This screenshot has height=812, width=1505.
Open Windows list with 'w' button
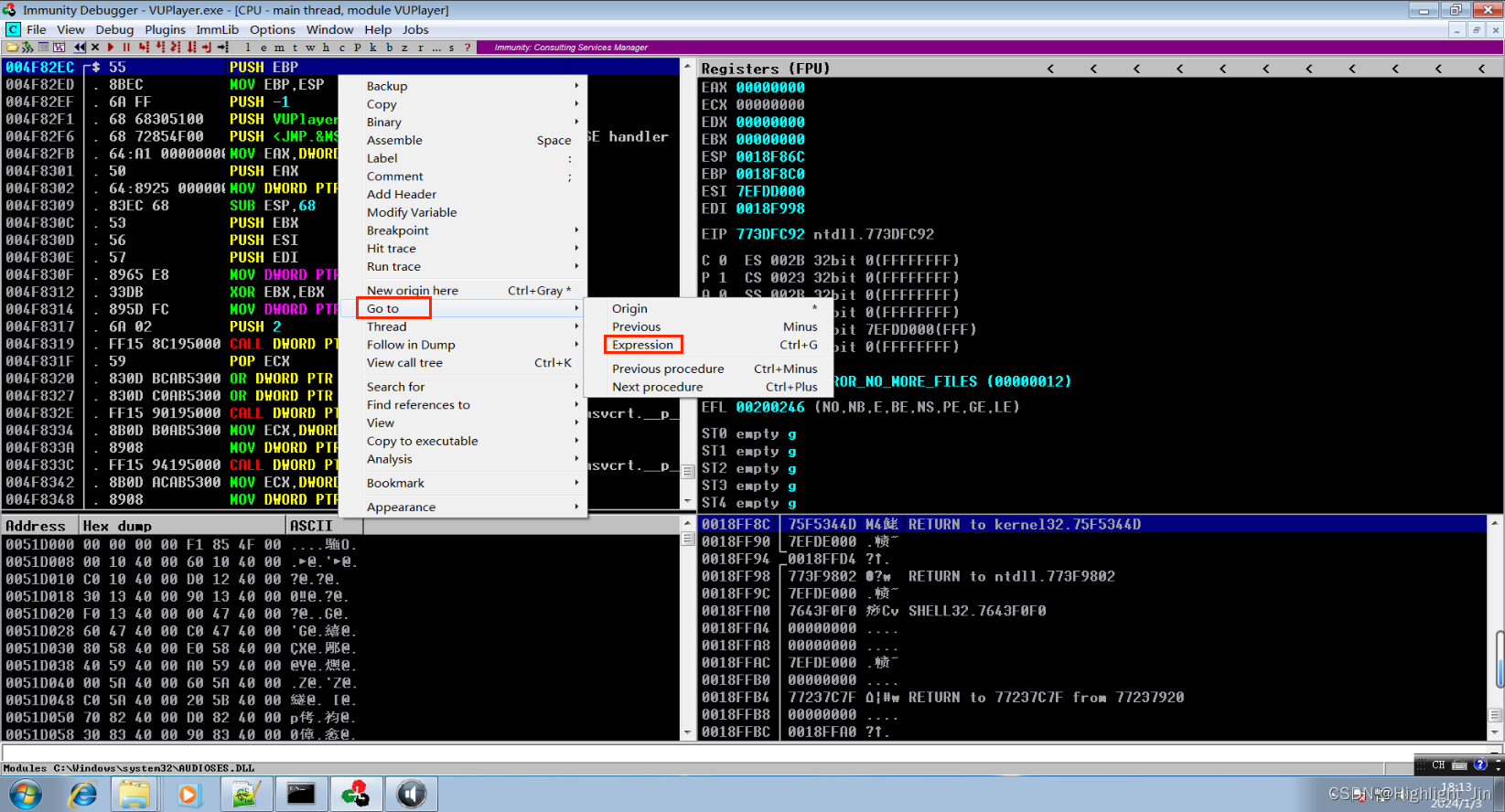coord(310,47)
